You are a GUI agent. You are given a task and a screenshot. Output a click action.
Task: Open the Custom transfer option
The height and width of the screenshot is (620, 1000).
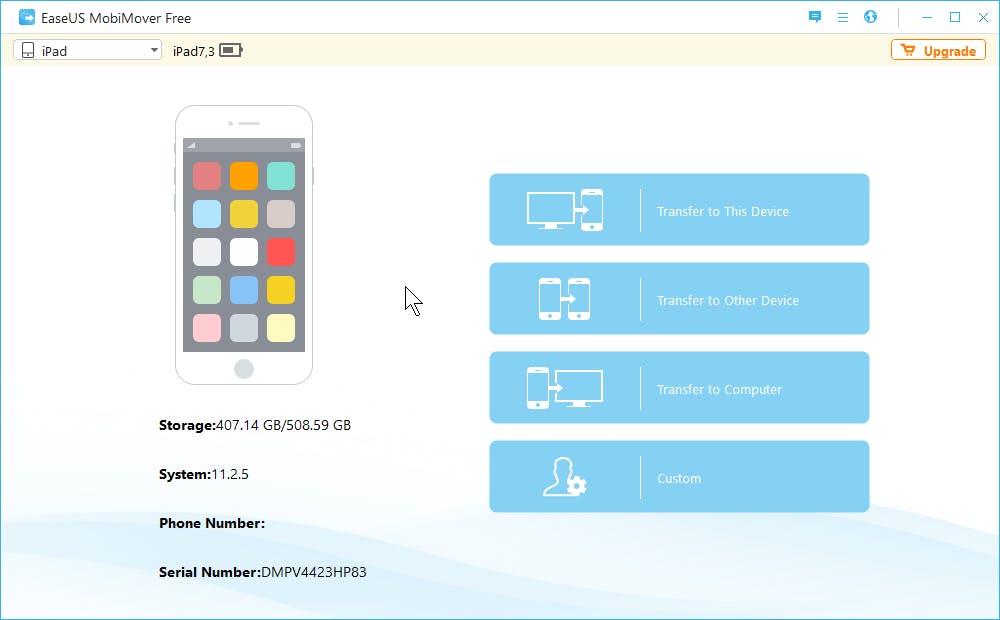[x=679, y=477]
